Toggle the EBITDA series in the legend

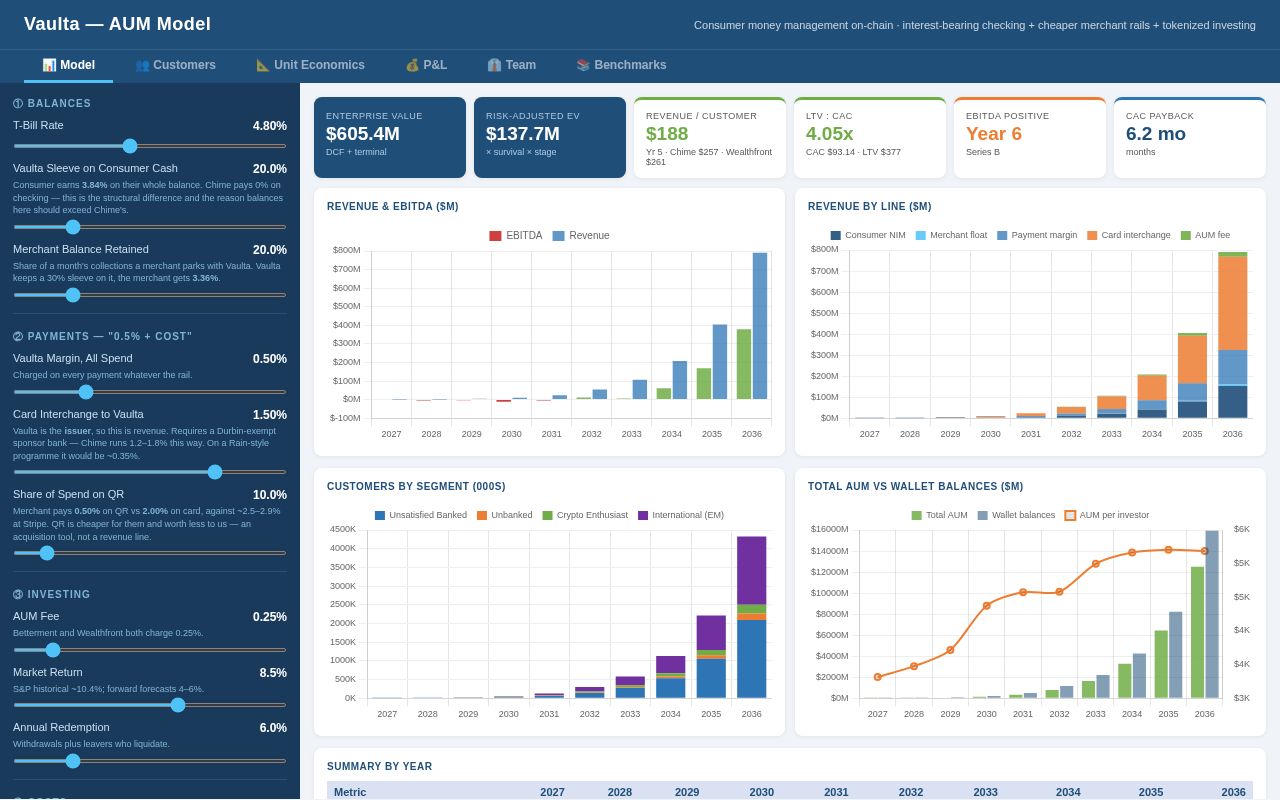(516, 236)
